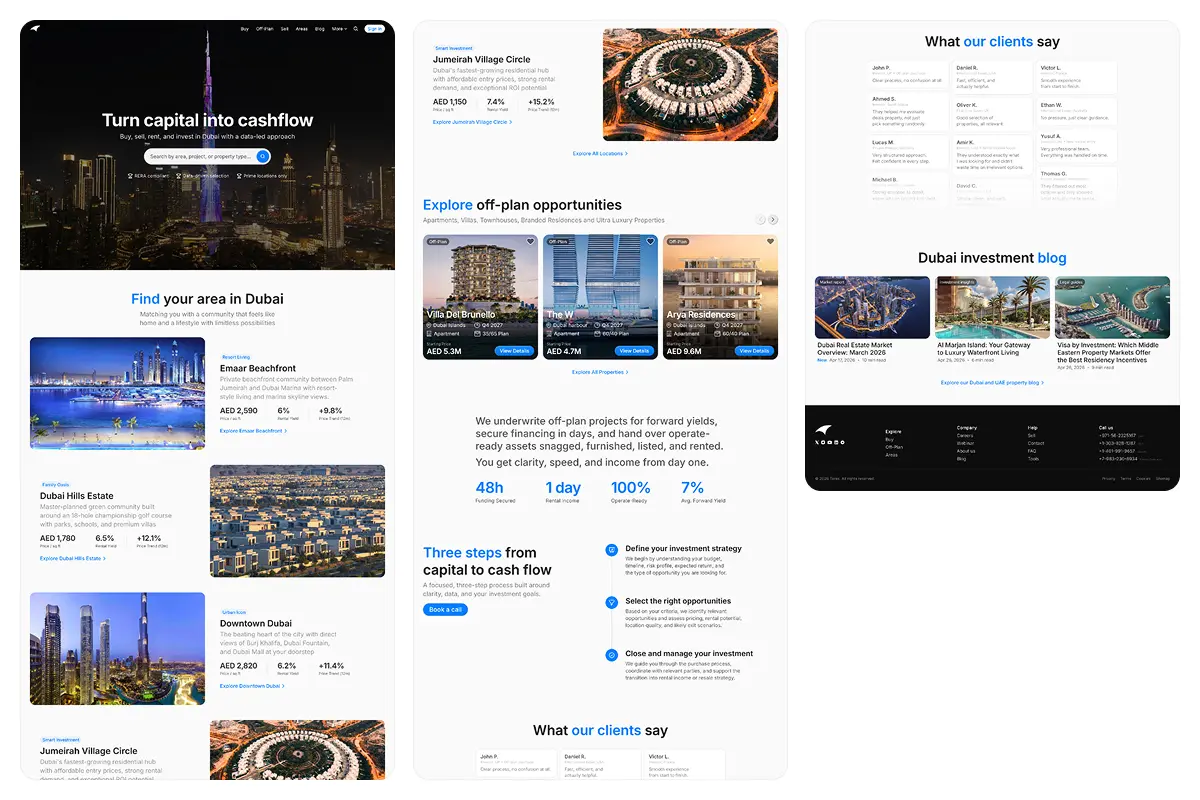Open the Sell menu item in the header
1200x800 pixels.
click(285, 29)
